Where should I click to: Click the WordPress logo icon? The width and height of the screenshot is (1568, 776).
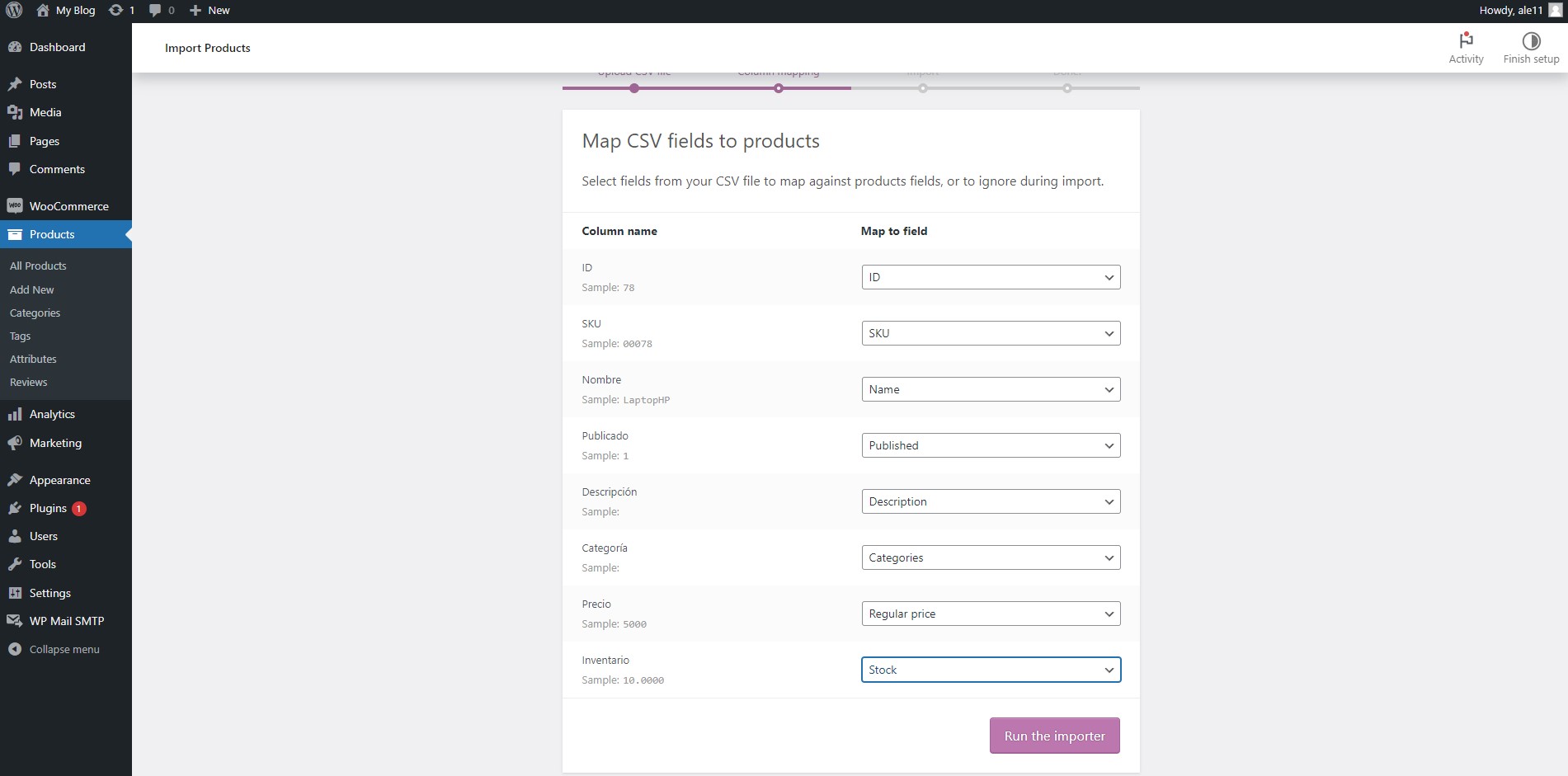click(x=14, y=11)
